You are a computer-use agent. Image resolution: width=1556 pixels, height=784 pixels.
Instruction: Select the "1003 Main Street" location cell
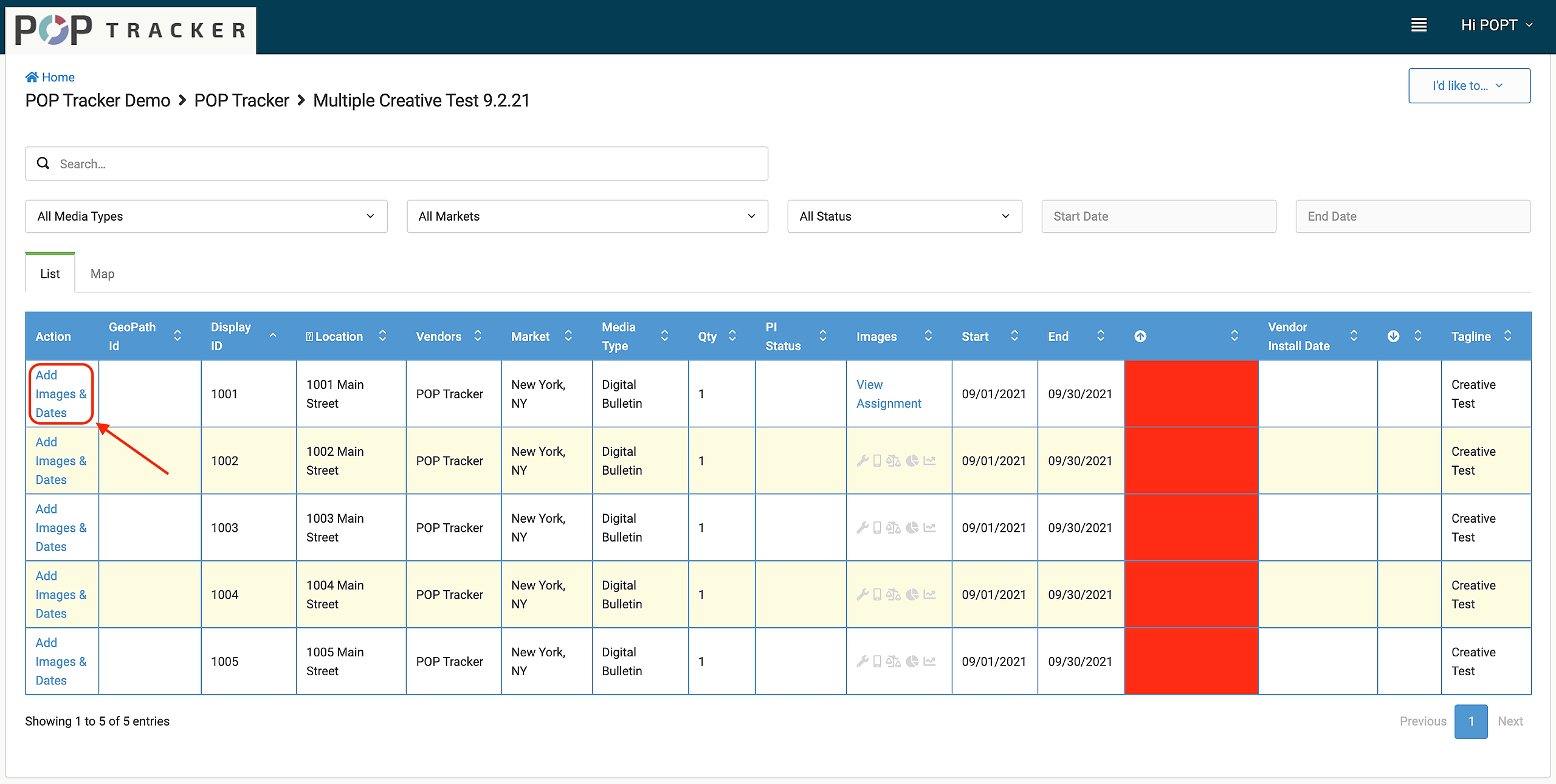click(351, 528)
